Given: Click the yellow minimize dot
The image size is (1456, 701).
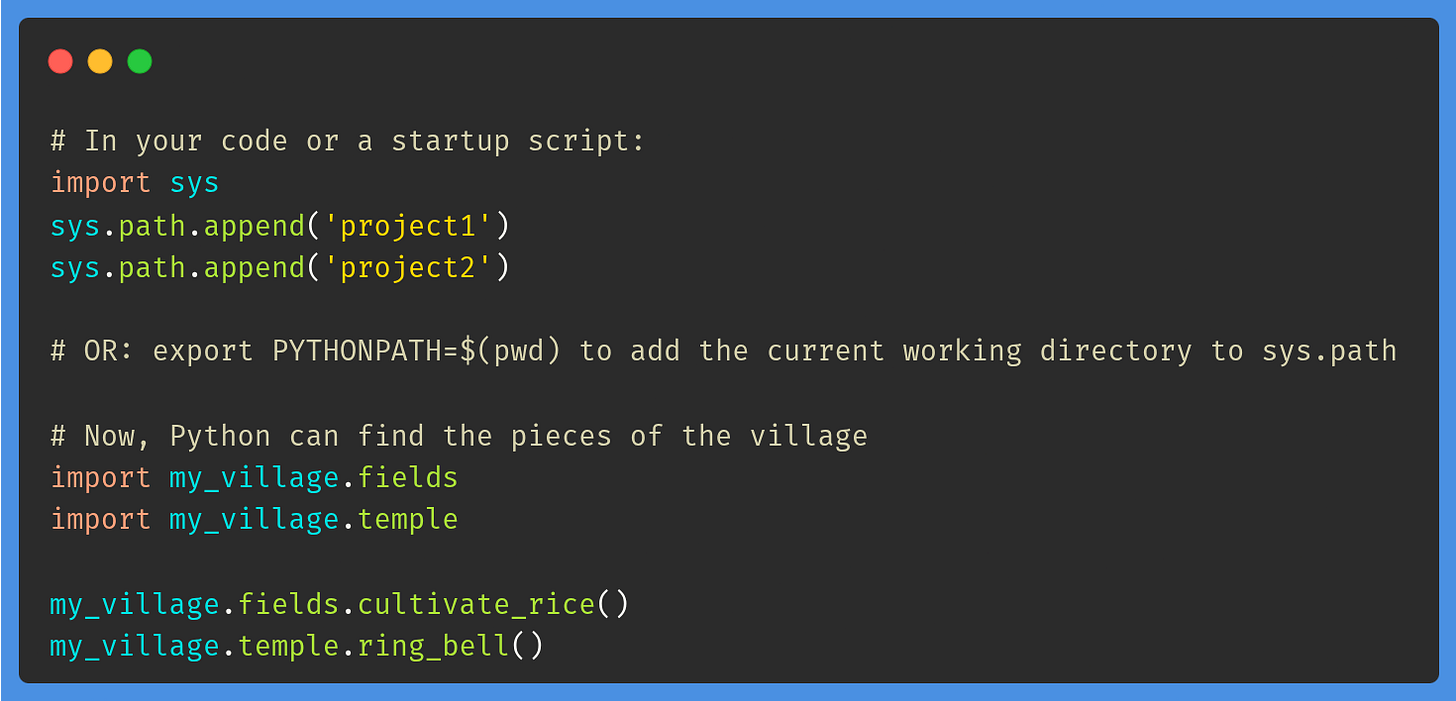Looking at the screenshot, I should point(100,62).
